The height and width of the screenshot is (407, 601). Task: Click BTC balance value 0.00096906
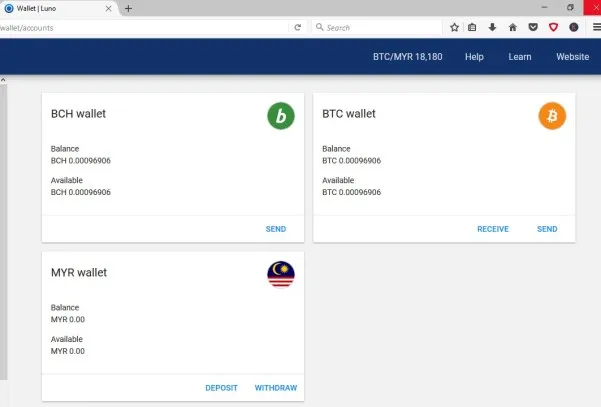(x=351, y=161)
